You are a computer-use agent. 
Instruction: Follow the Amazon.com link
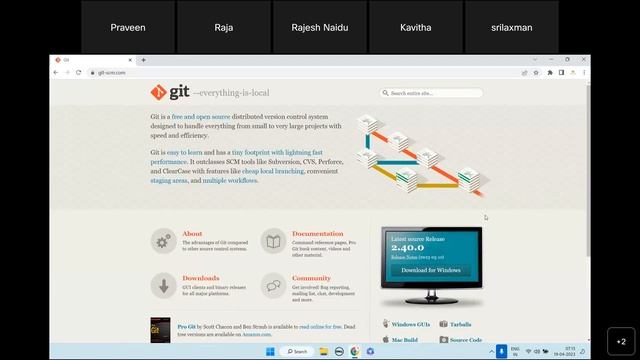point(256,334)
